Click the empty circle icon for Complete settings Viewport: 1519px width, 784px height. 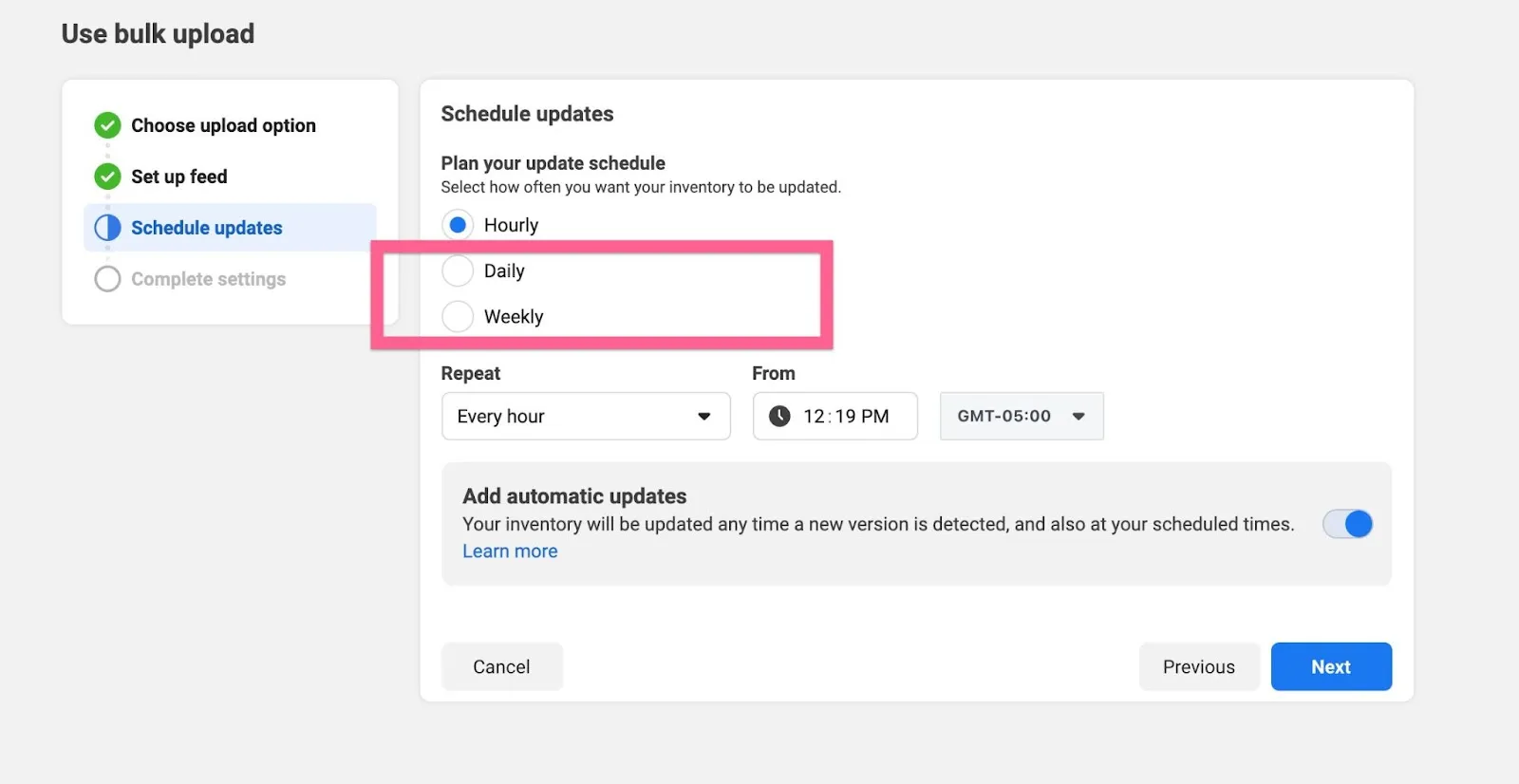coord(107,279)
